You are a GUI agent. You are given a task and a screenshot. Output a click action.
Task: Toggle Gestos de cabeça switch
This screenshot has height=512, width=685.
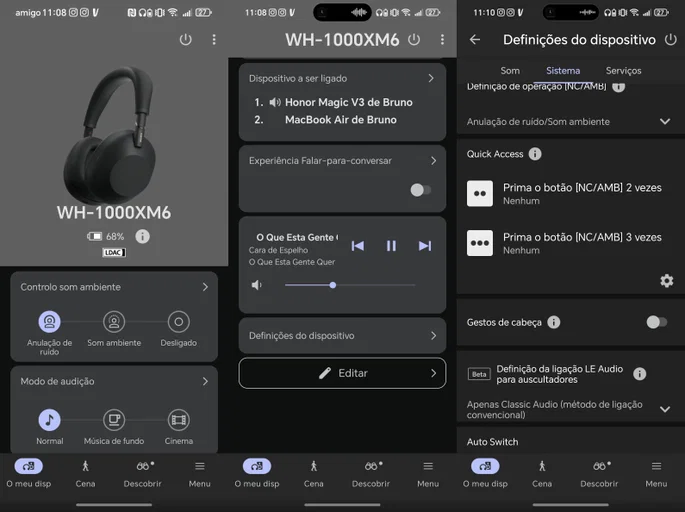click(x=657, y=322)
